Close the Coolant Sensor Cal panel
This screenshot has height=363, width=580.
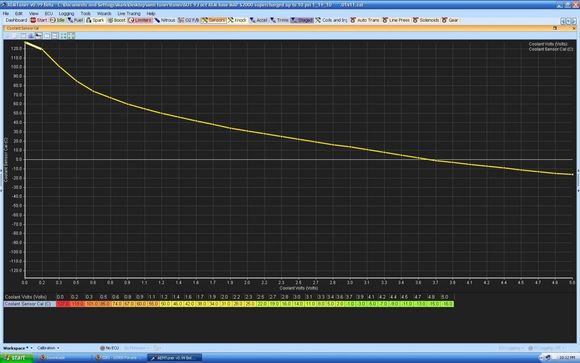point(574,28)
